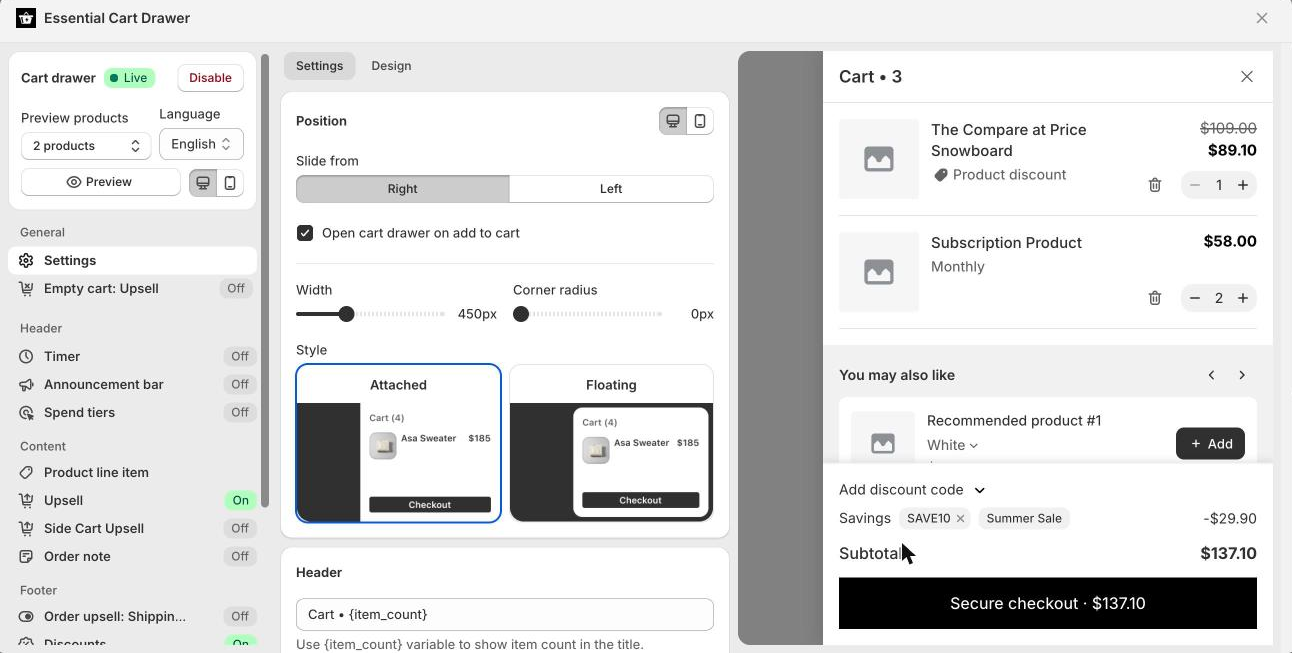Click the Preview button

(x=100, y=182)
